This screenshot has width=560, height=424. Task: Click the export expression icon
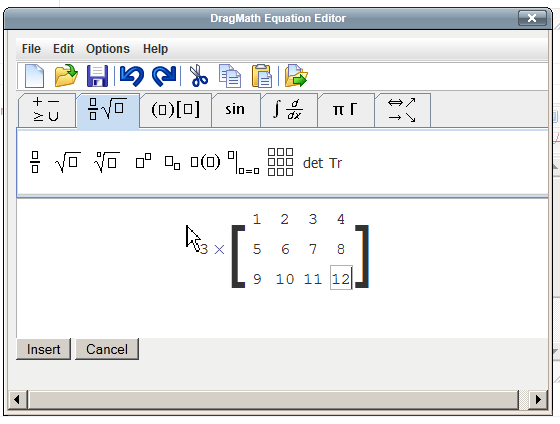296,76
